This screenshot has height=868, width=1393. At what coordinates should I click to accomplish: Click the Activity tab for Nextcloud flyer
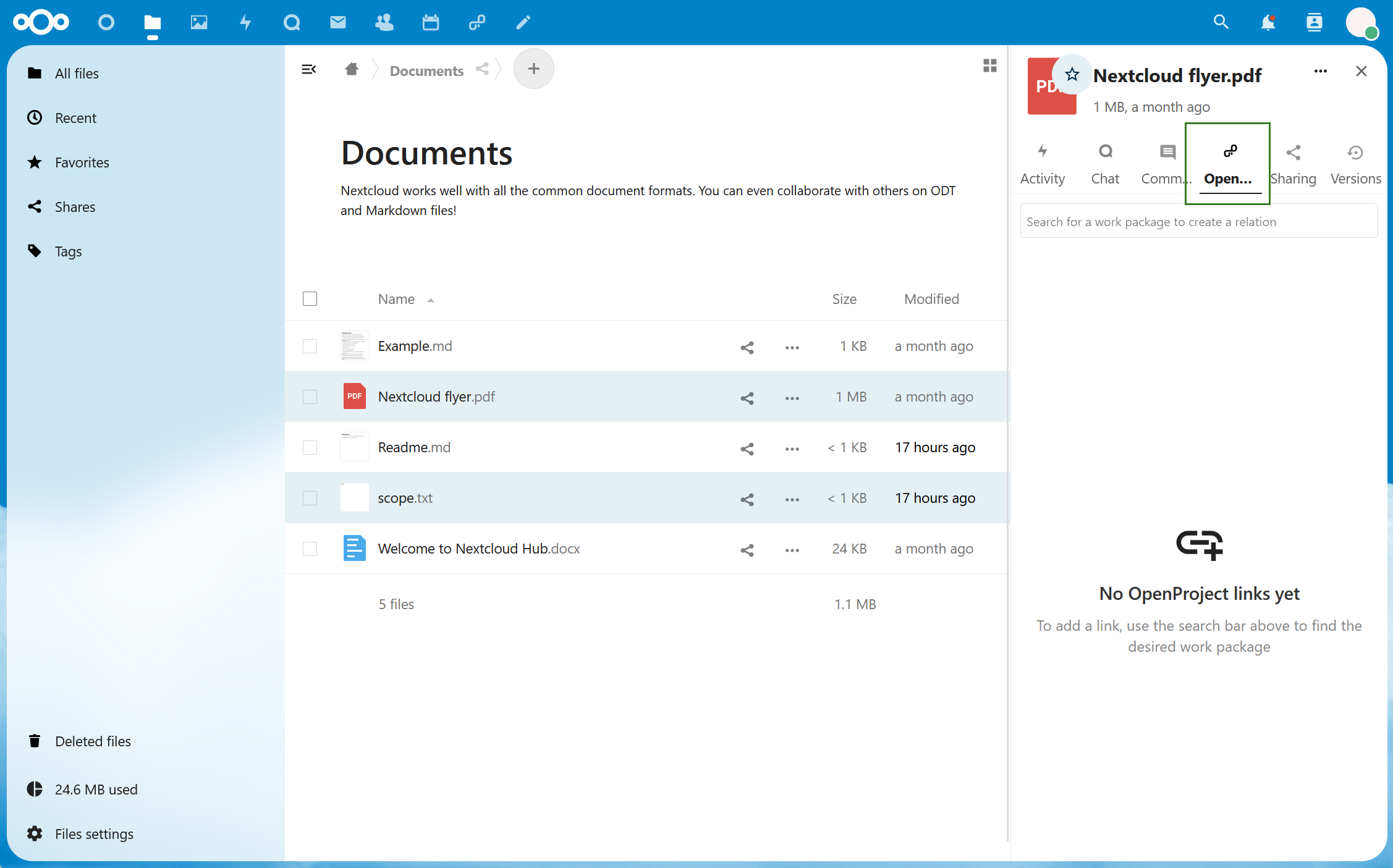[x=1044, y=163]
